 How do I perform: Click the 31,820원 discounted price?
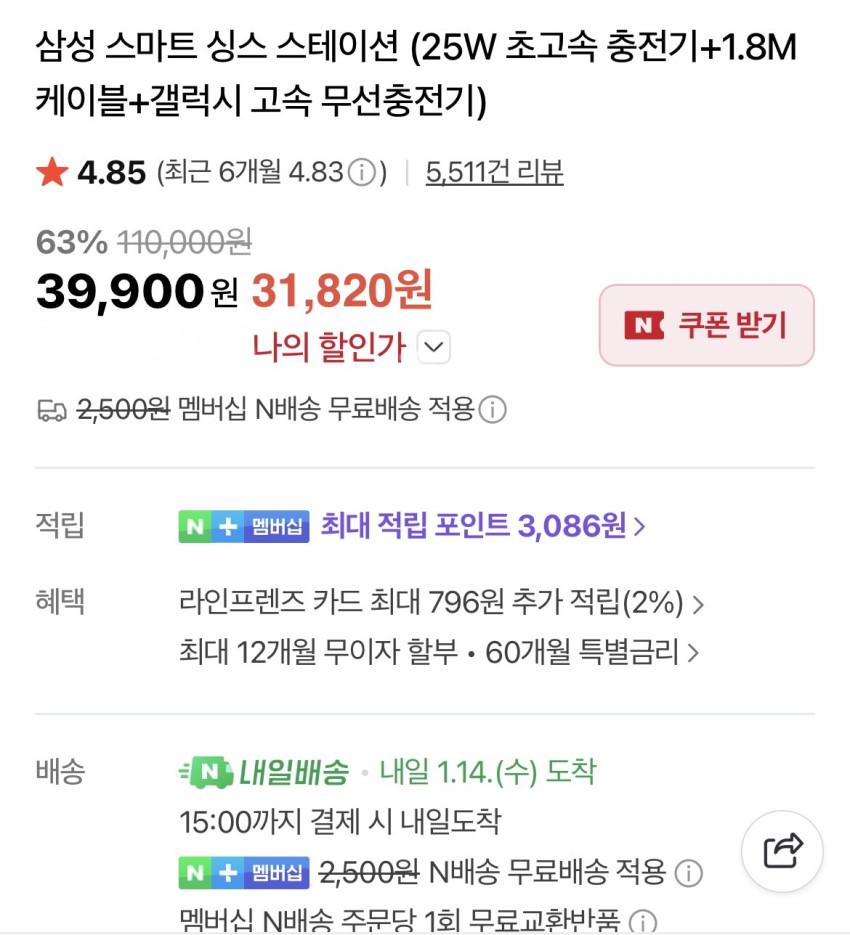pos(341,291)
